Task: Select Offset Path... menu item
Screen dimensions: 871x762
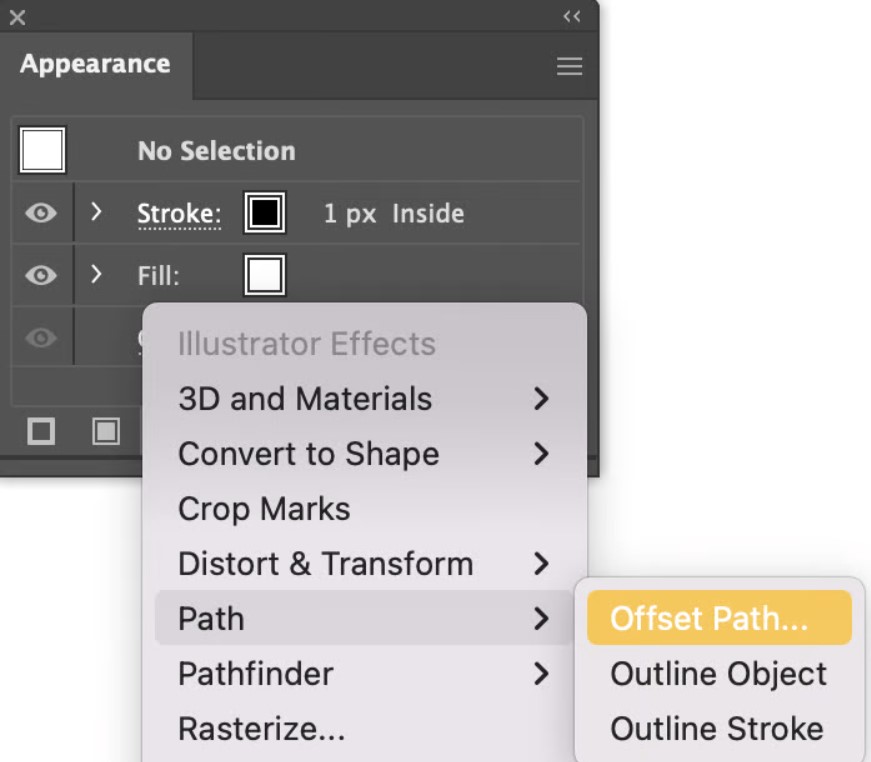Action: click(719, 618)
